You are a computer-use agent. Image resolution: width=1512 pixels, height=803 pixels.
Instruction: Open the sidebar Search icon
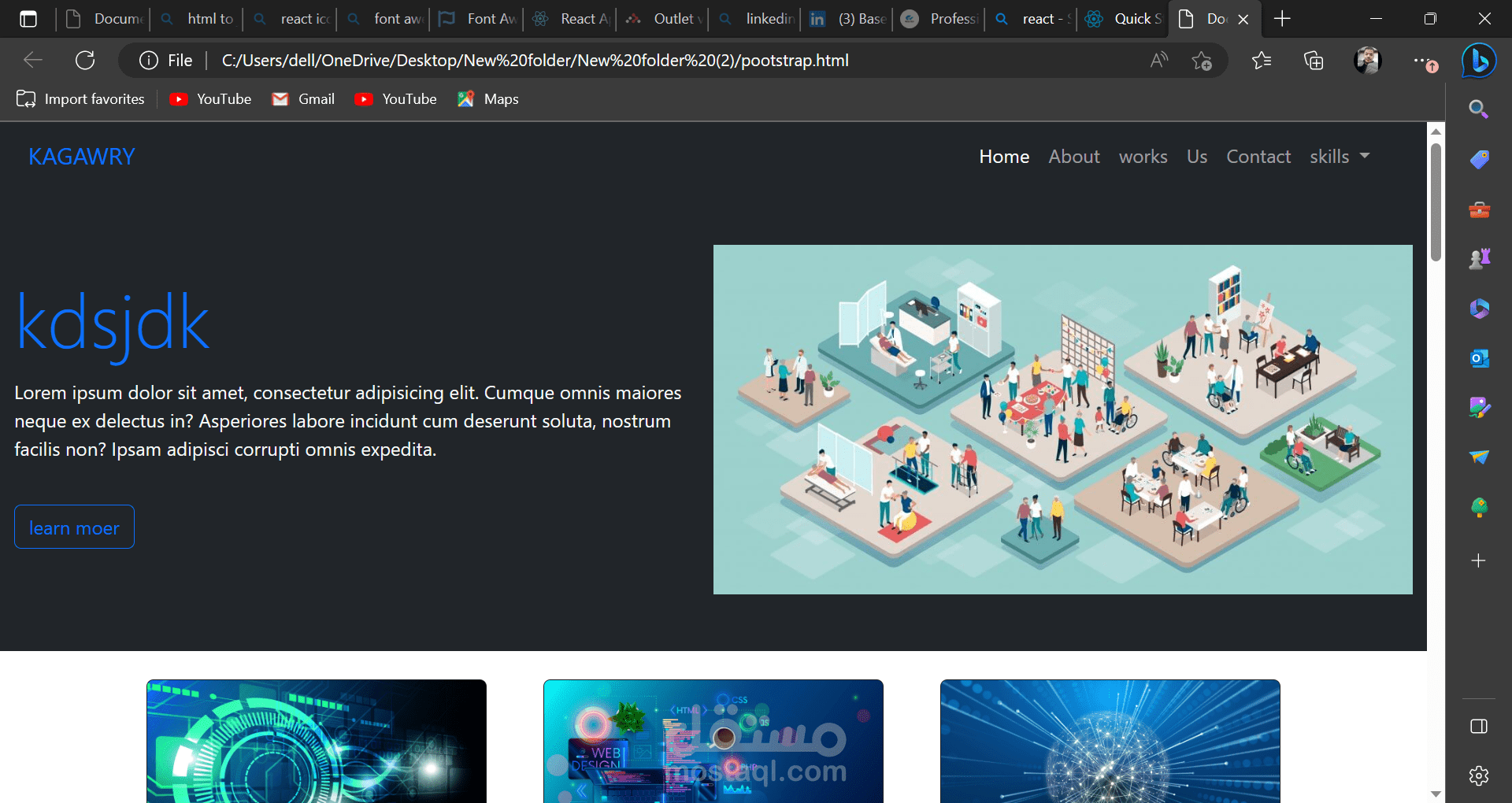[x=1479, y=109]
